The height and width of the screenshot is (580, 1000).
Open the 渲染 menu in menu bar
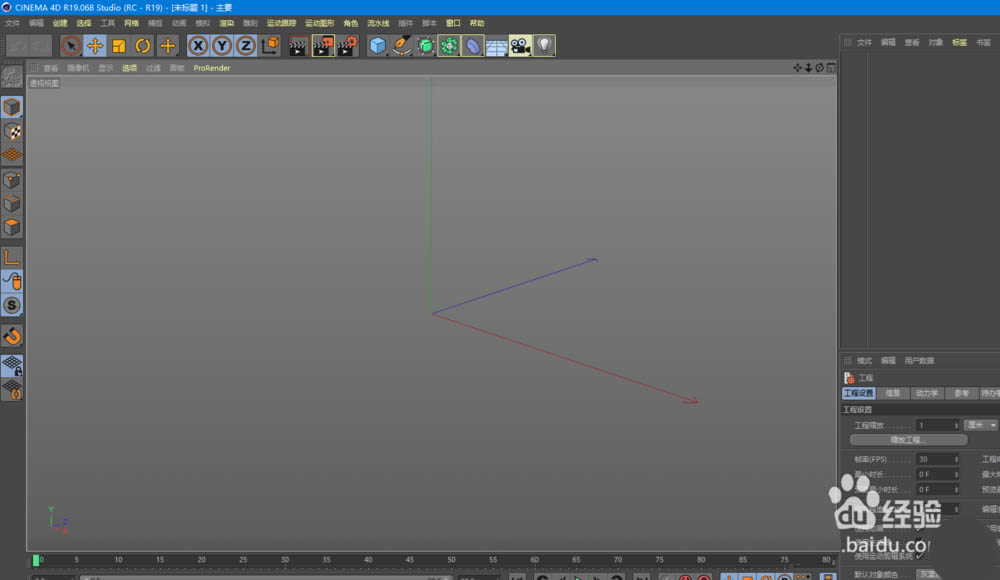(227, 22)
